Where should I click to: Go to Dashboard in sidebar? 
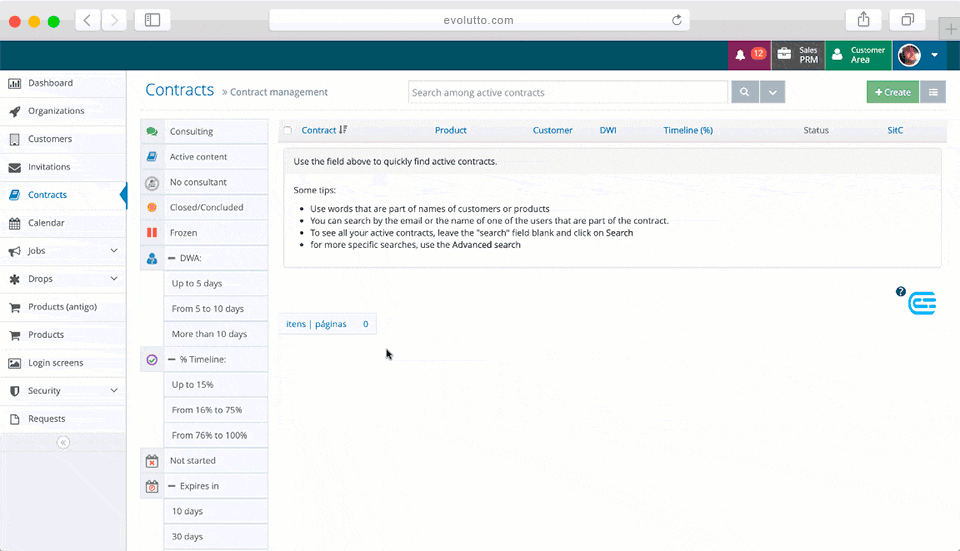point(50,83)
